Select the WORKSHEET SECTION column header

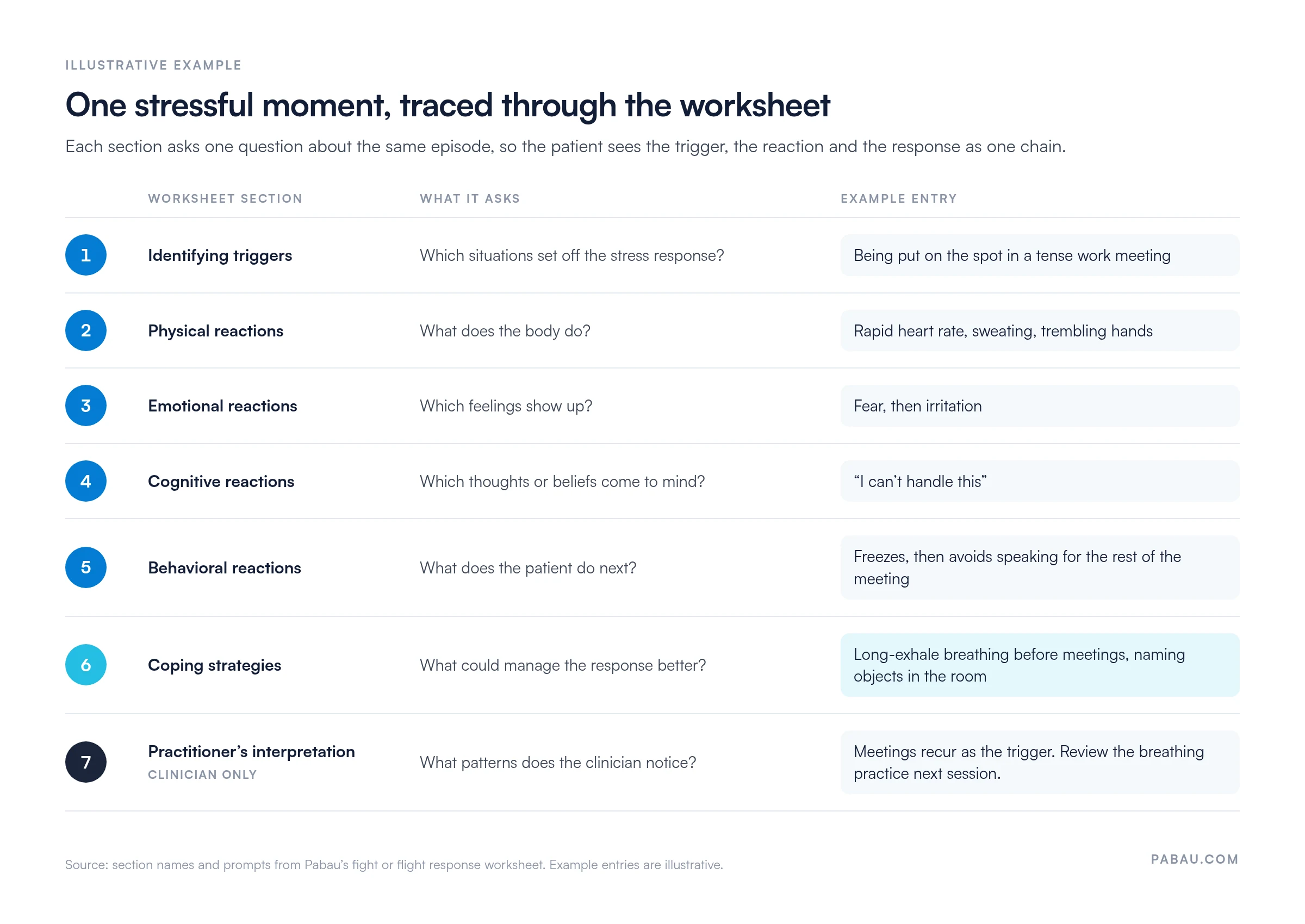(225, 198)
